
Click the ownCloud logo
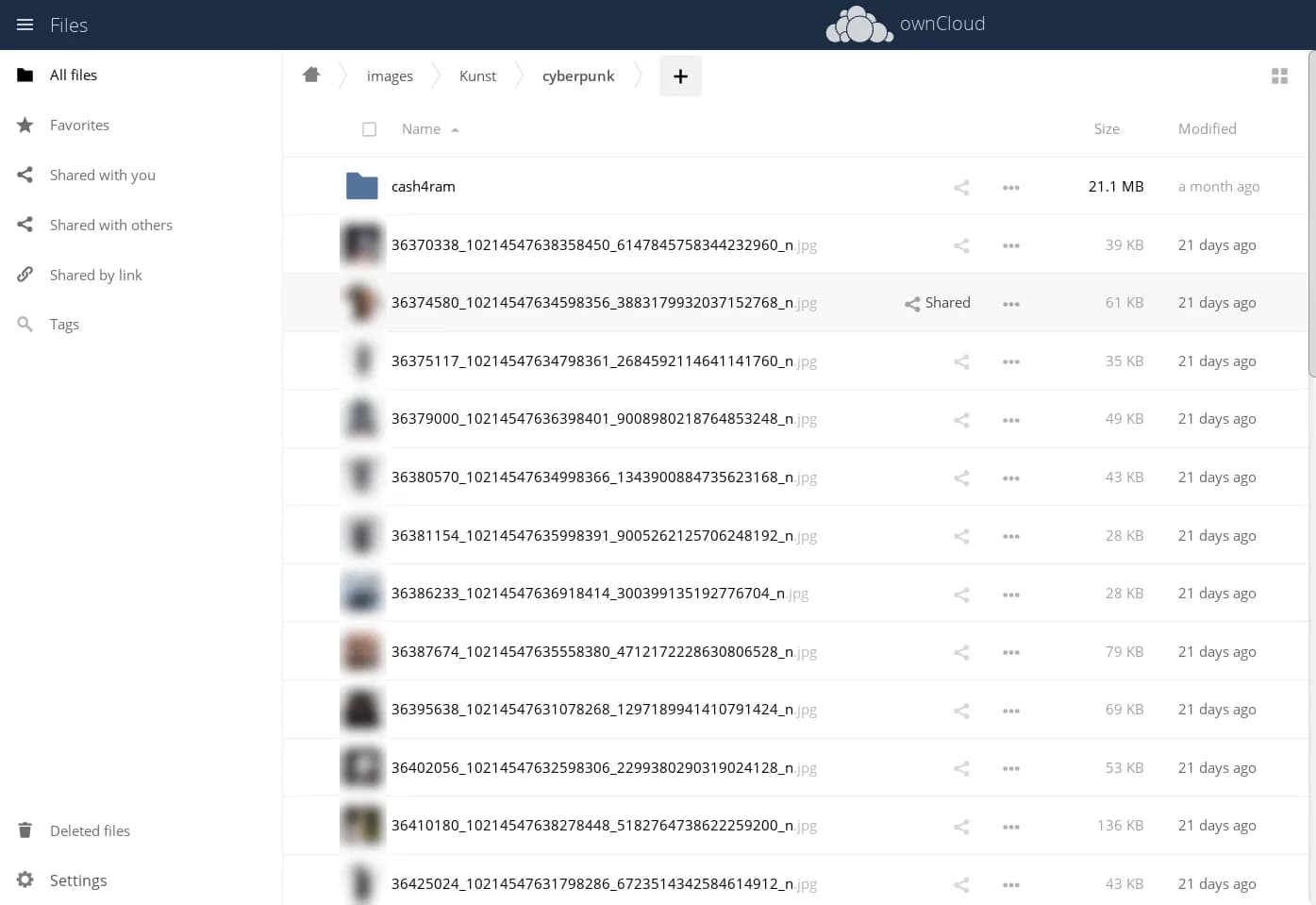[x=905, y=25]
